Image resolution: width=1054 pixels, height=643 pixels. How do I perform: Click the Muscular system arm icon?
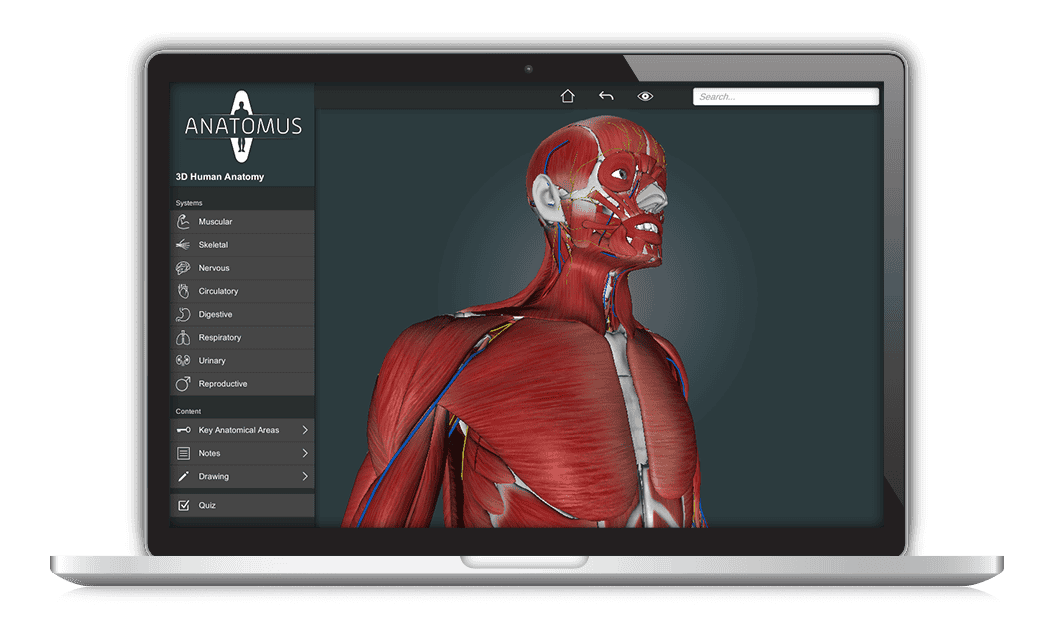pos(183,222)
